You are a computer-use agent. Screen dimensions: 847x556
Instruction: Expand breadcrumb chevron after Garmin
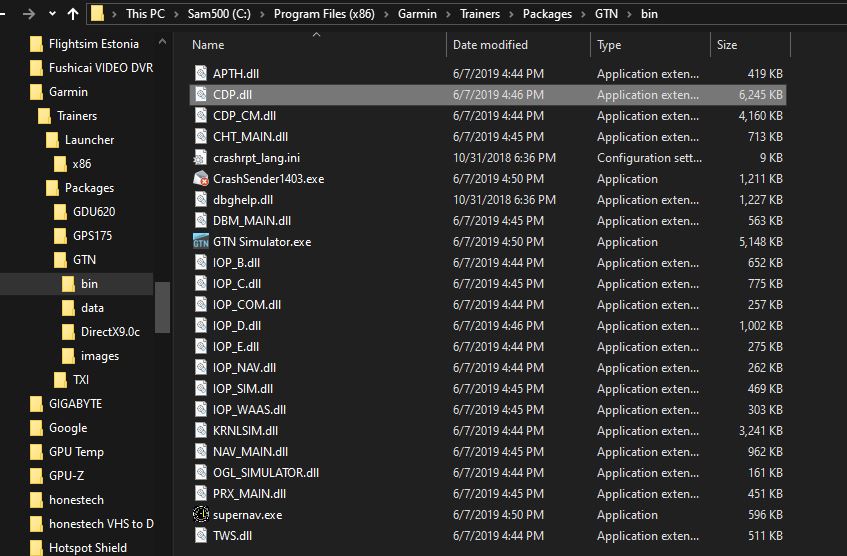tap(448, 14)
